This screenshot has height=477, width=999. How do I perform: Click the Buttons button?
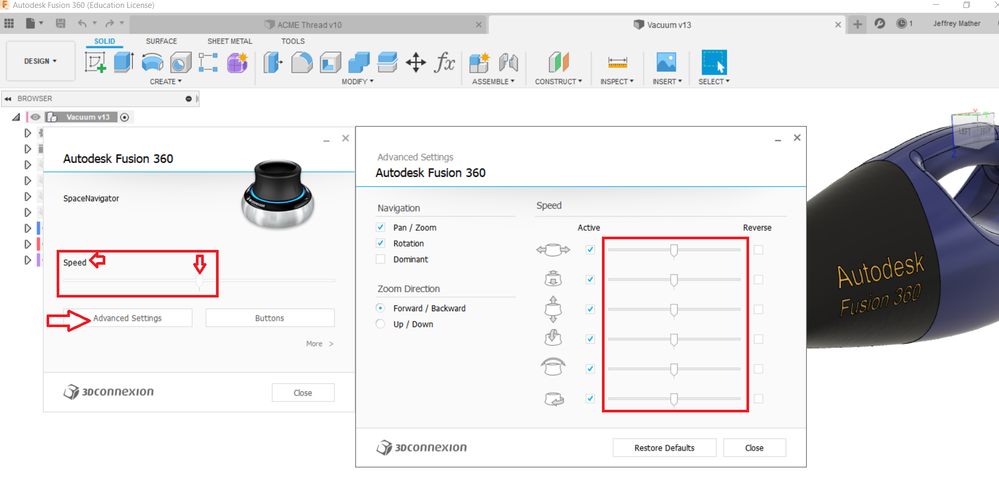pyautogui.click(x=270, y=318)
